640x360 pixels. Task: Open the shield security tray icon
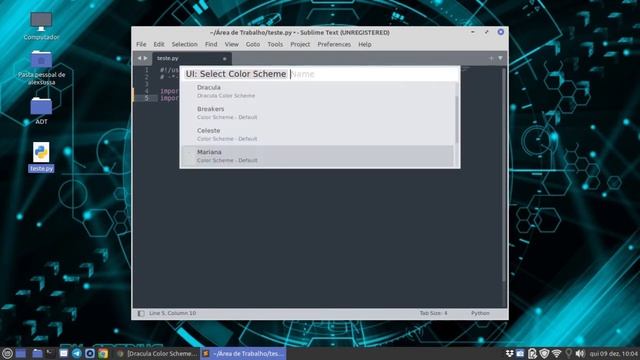pos(544,353)
